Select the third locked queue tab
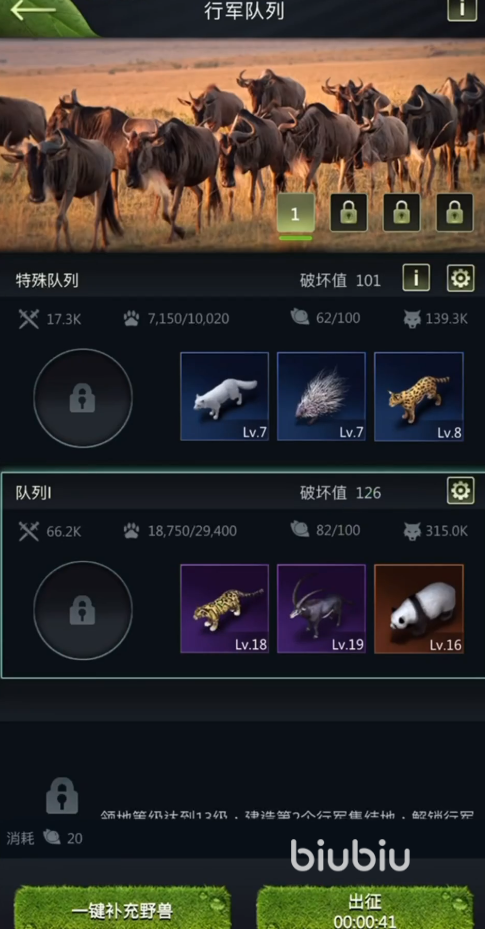 click(402, 213)
